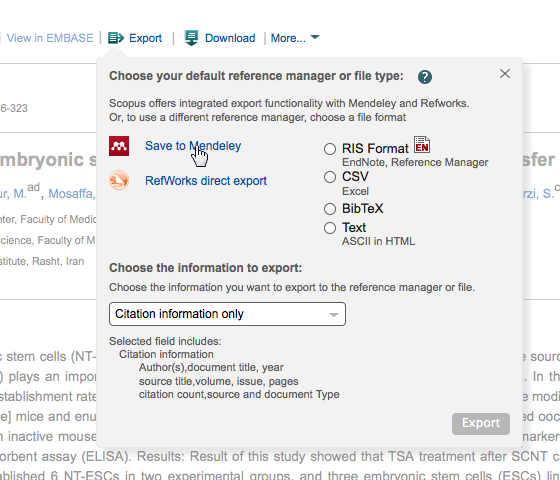The height and width of the screenshot is (480, 560).
Task: Click the orange RefWorks logo icon
Action: [x=119, y=180]
